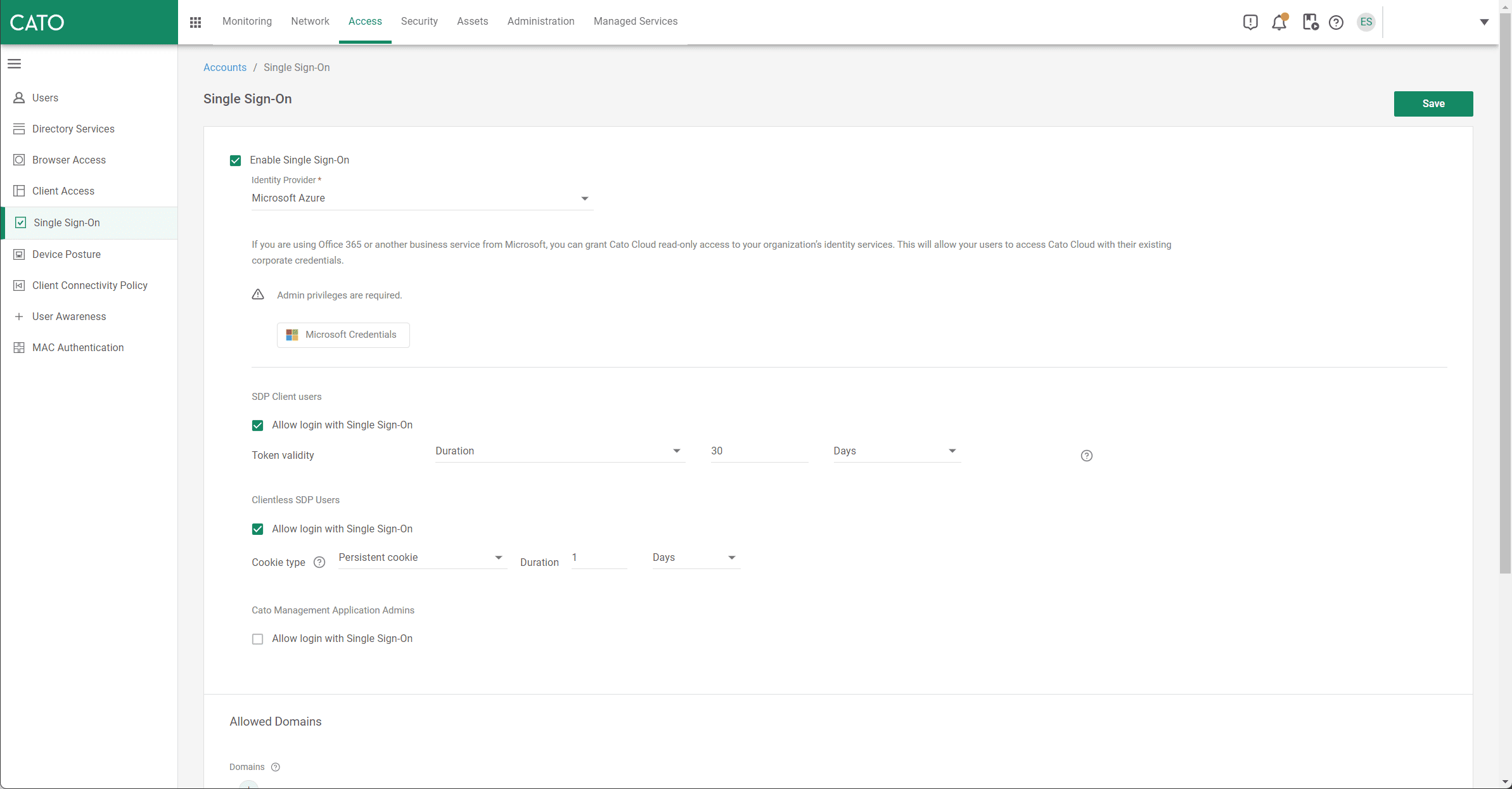Click the help question mark icon
The width and height of the screenshot is (1512, 789).
click(1337, 22)
